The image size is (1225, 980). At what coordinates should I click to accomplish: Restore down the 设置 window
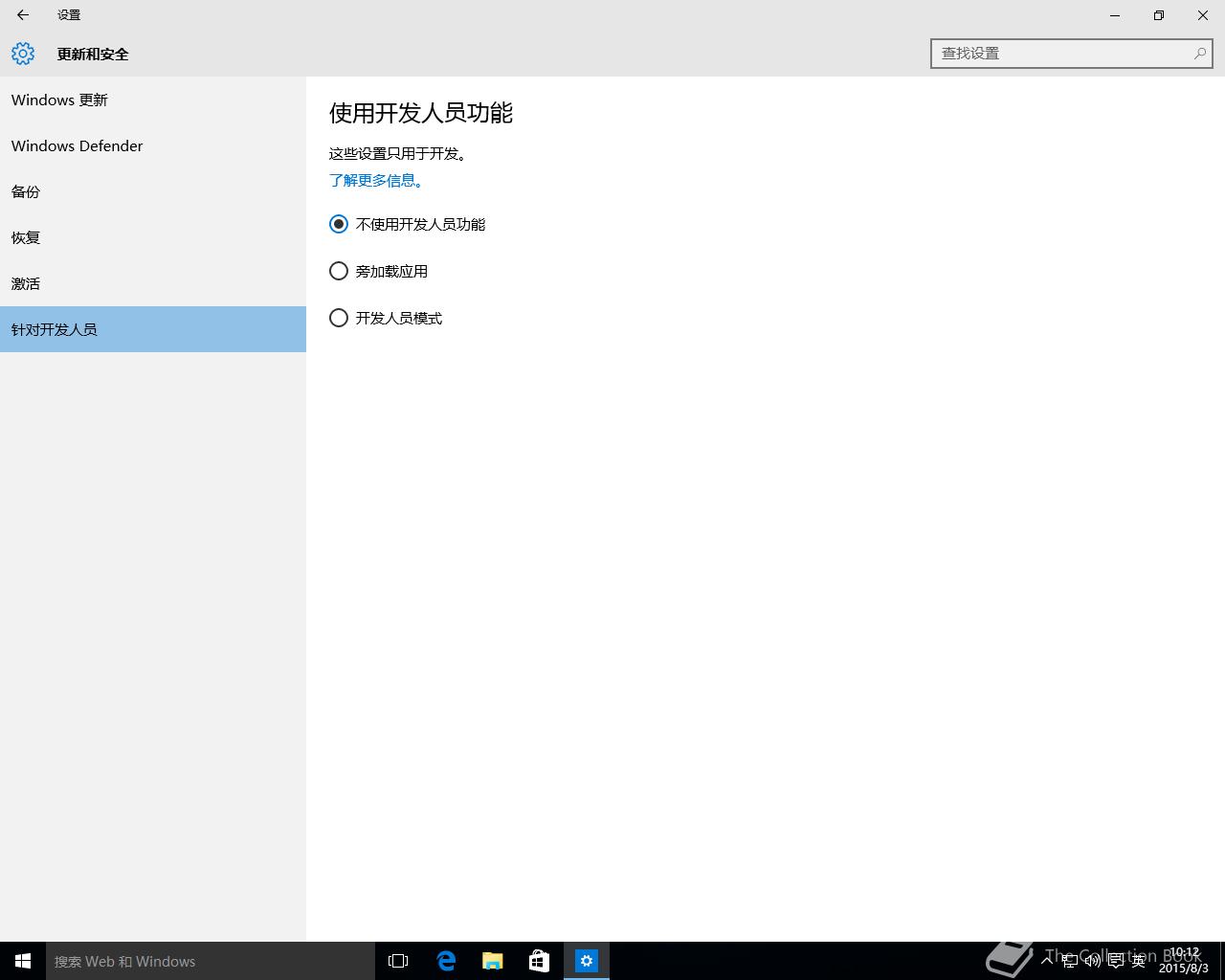pos(1159,15)
